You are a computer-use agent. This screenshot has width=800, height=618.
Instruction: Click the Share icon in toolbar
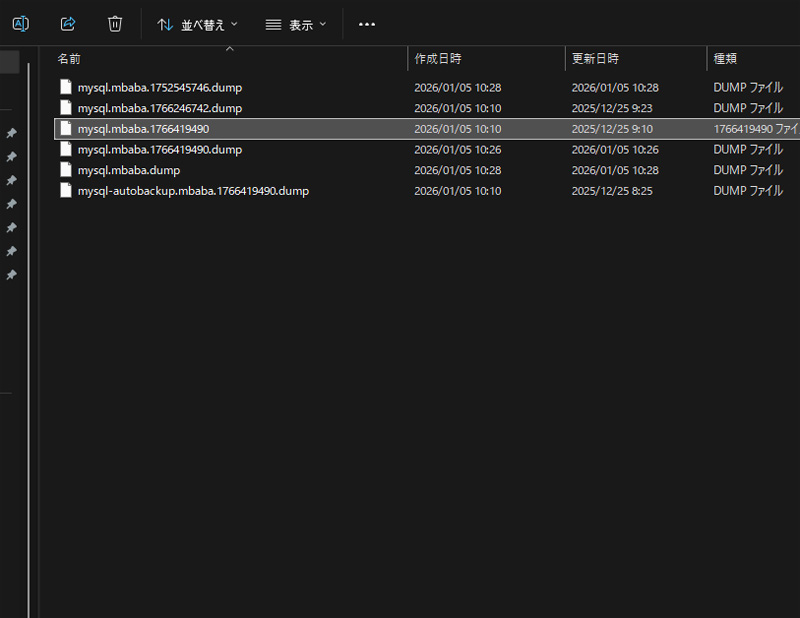coord(68,24)
